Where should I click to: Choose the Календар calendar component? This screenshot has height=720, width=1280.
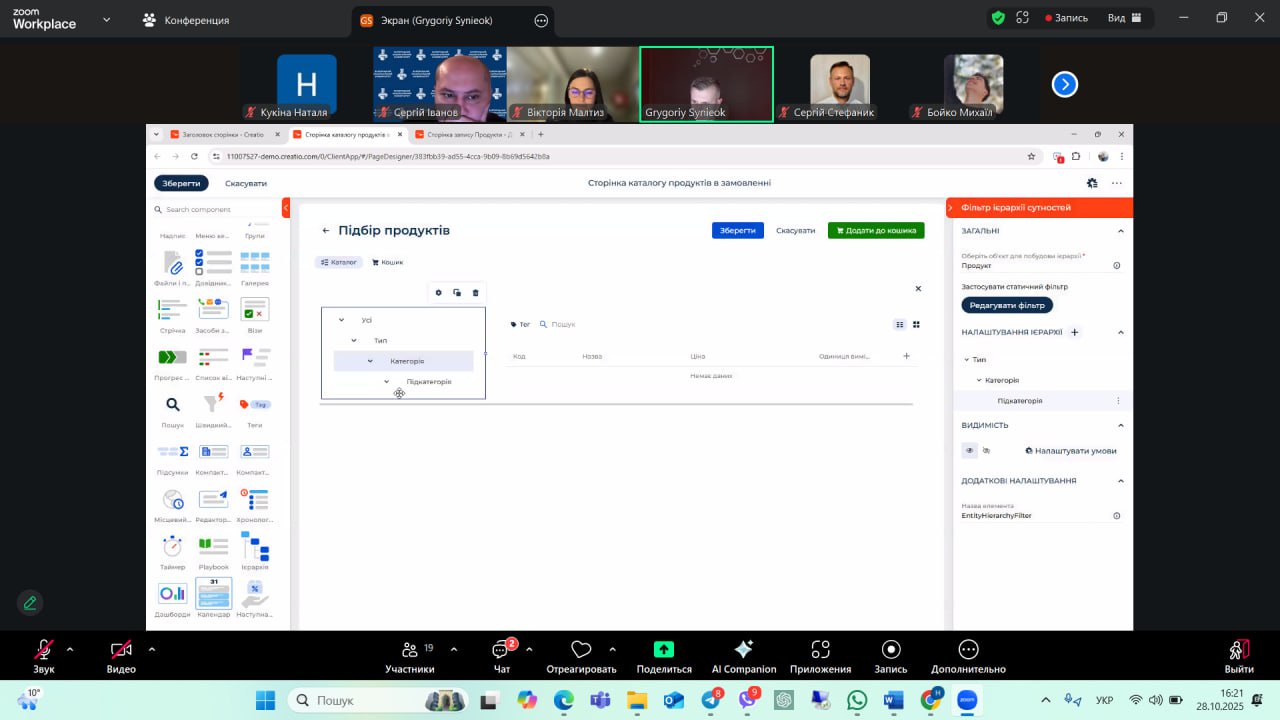pos(214,593)
